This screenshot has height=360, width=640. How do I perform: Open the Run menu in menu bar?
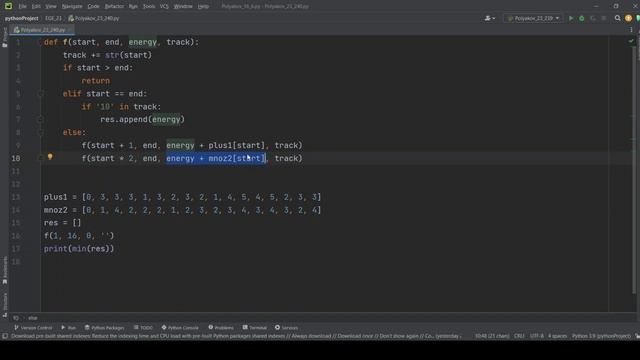point(133,7)
